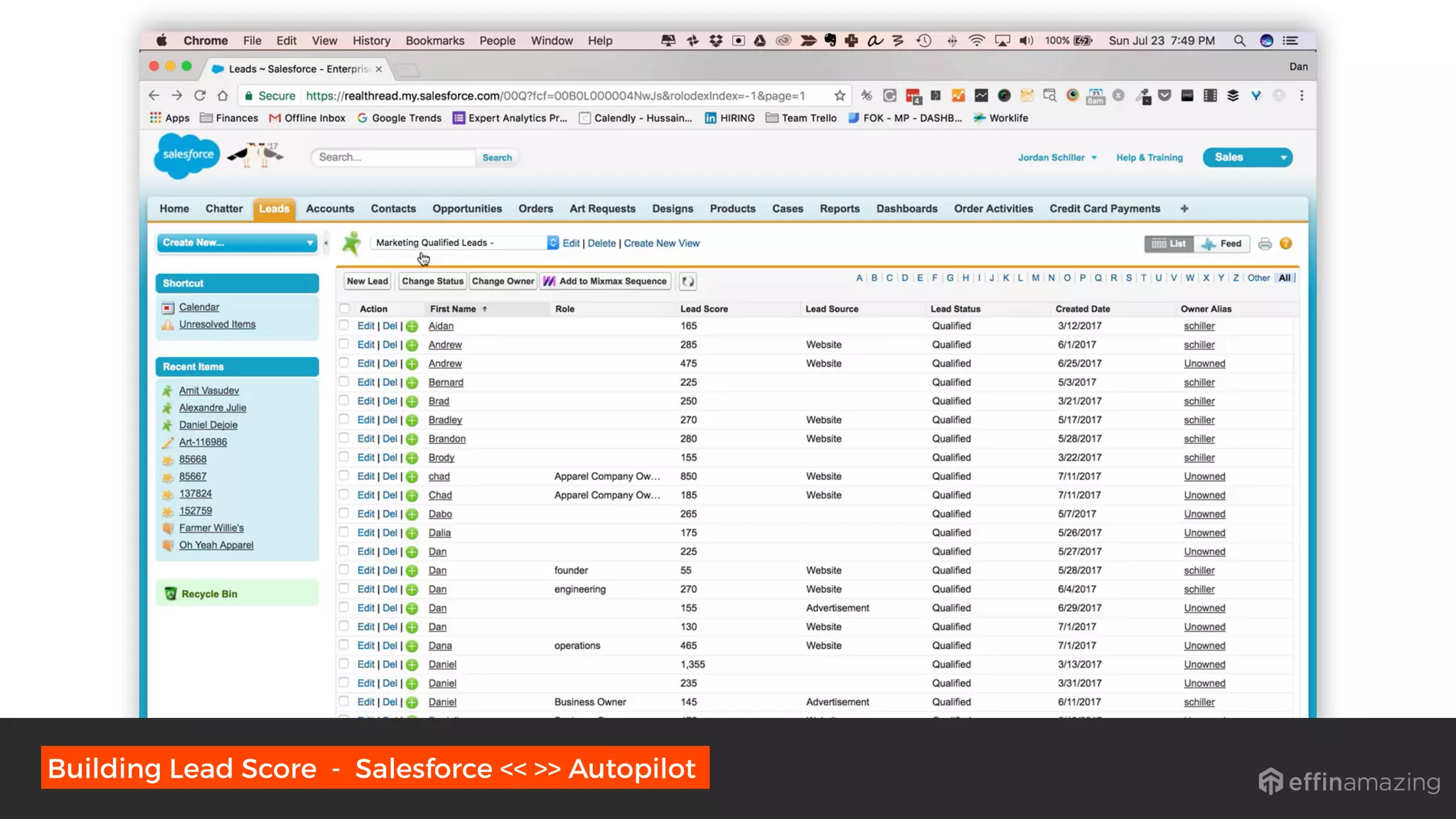
Task: Click the green plus icon in Bernard row
Action: click(x=412, y=382)
